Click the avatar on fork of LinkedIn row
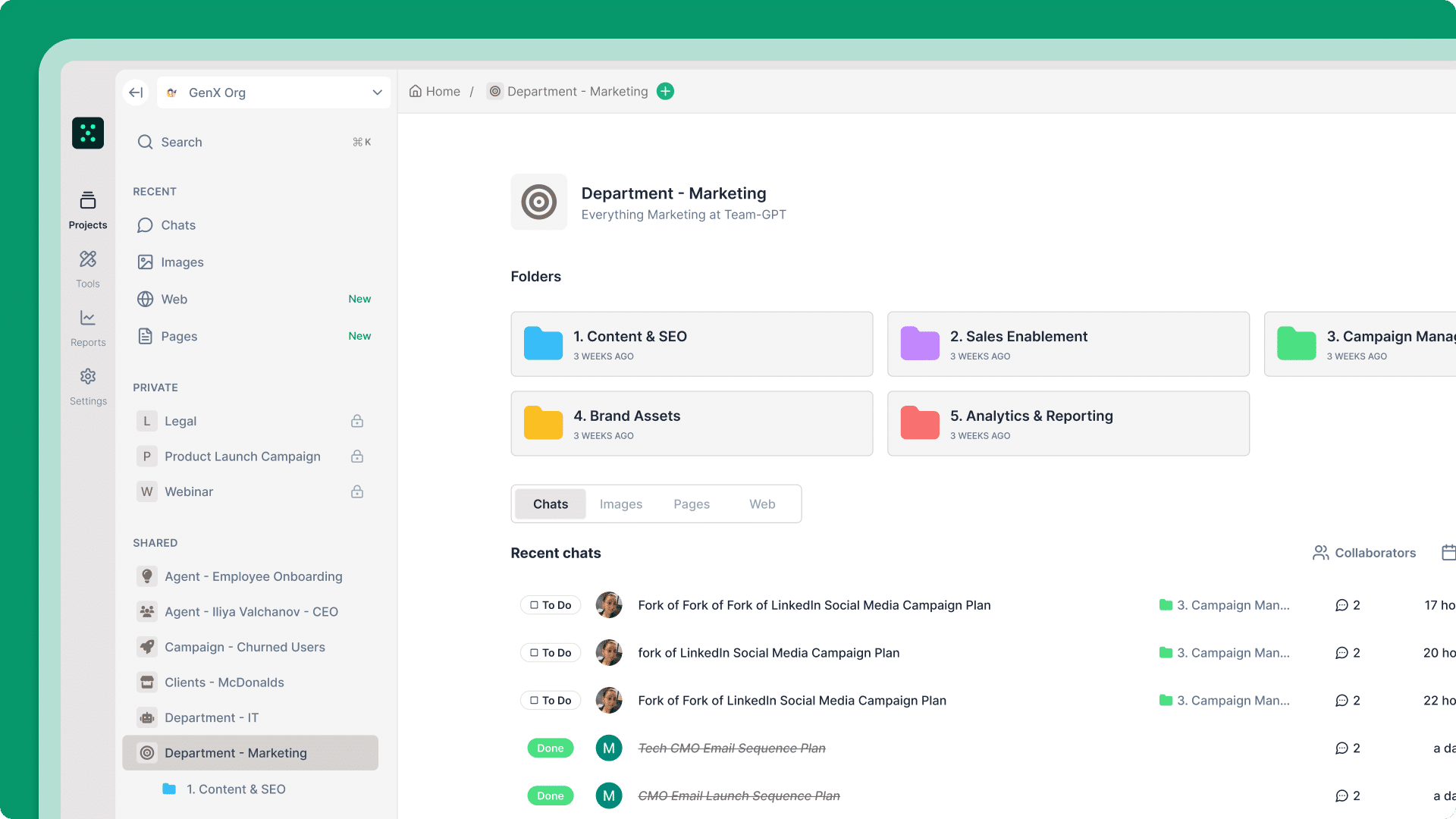Image resolution: width=1456 pixels, height=819 pixels. (609, 653)
